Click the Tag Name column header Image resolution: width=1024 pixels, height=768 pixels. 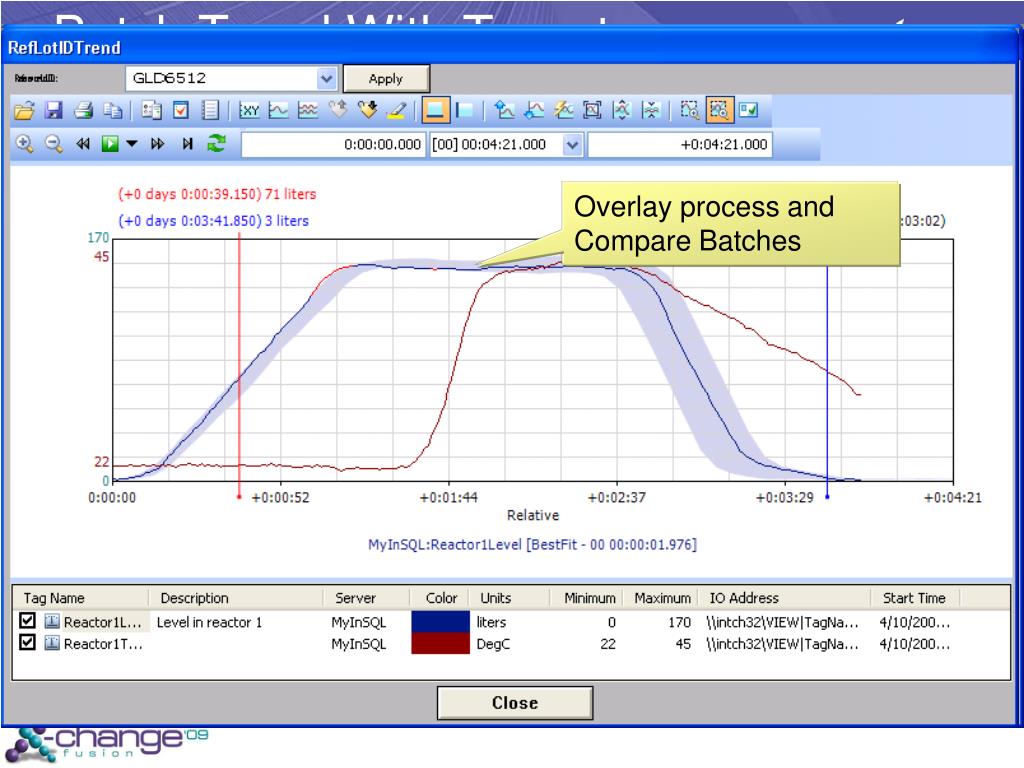[81, 598]
